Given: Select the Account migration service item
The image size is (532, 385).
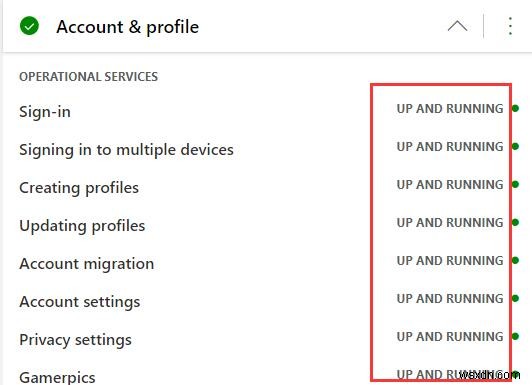Looking at the screenshot, I should click(x=87, y=264).
